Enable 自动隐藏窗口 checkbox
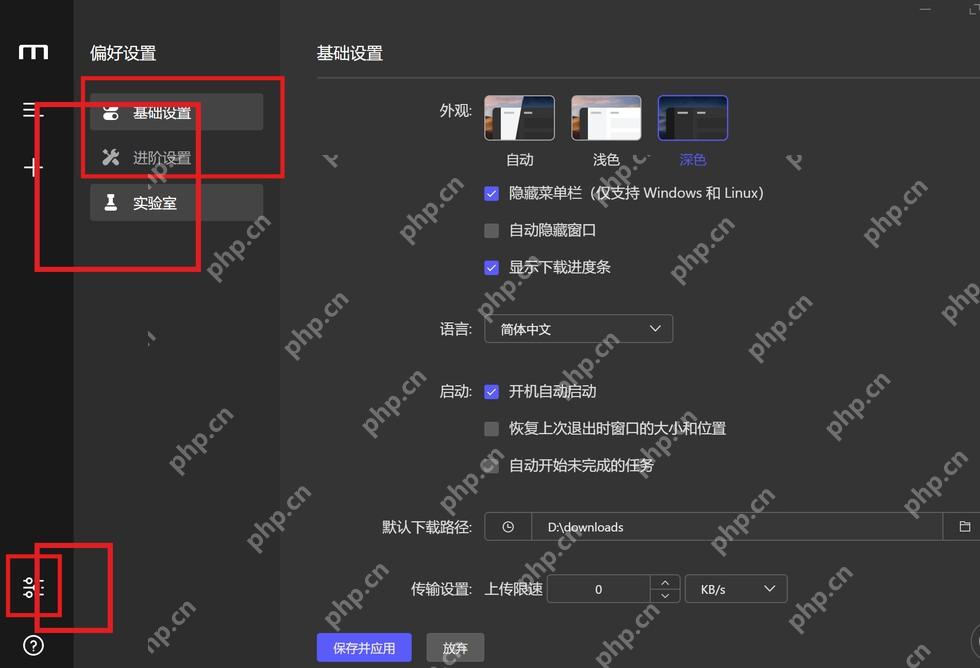 pyautogui.click(x=491, y=231)
